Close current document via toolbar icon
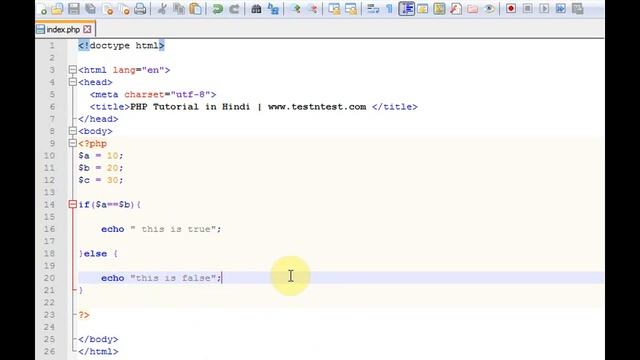This screenshot has height=360, width=640. pyautogui.click(x=108, y=9)
